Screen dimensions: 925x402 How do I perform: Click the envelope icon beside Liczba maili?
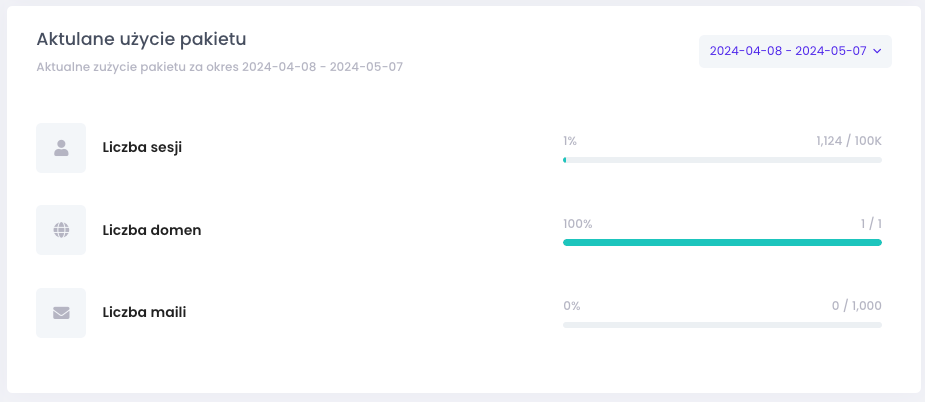61,313
